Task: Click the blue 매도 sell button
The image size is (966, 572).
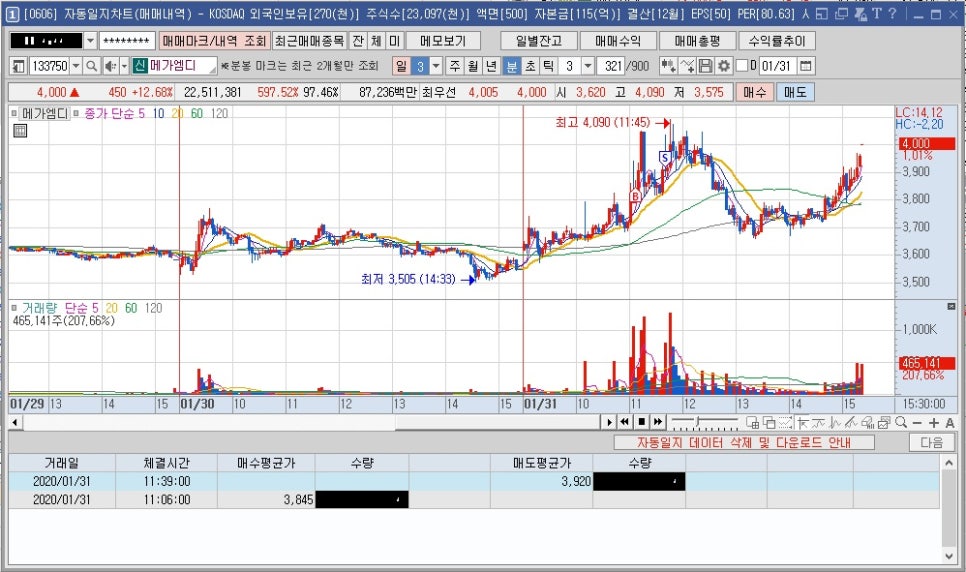Action: click(794, 92)
